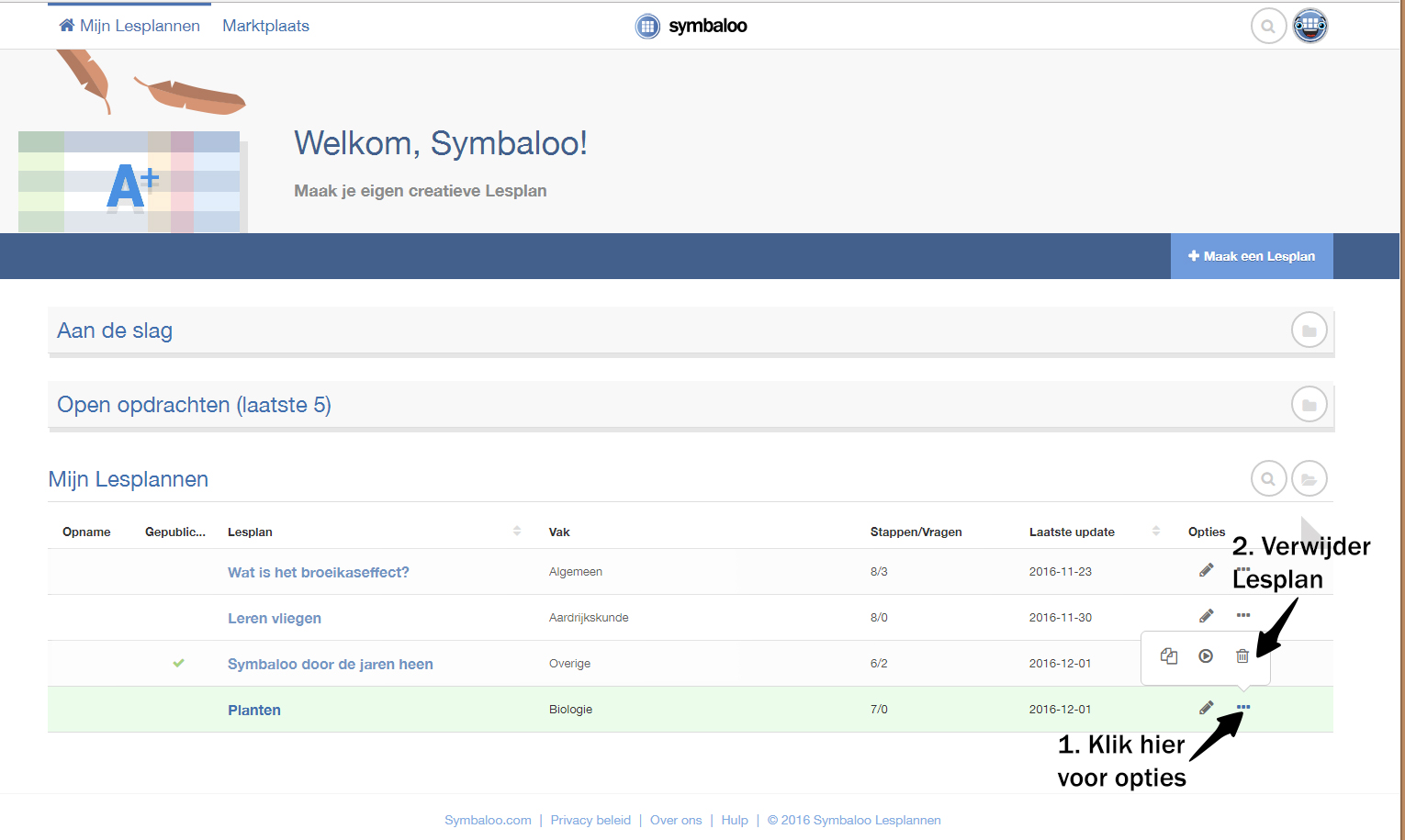
Task: Select the Algemeen subject cell
Action: [576, 571]
